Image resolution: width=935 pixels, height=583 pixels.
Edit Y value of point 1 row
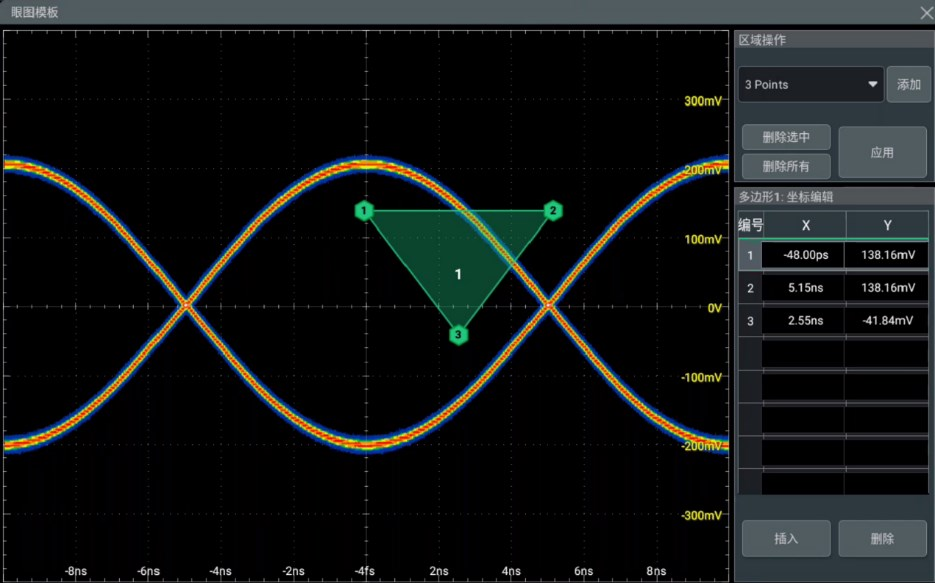[887, 255]
